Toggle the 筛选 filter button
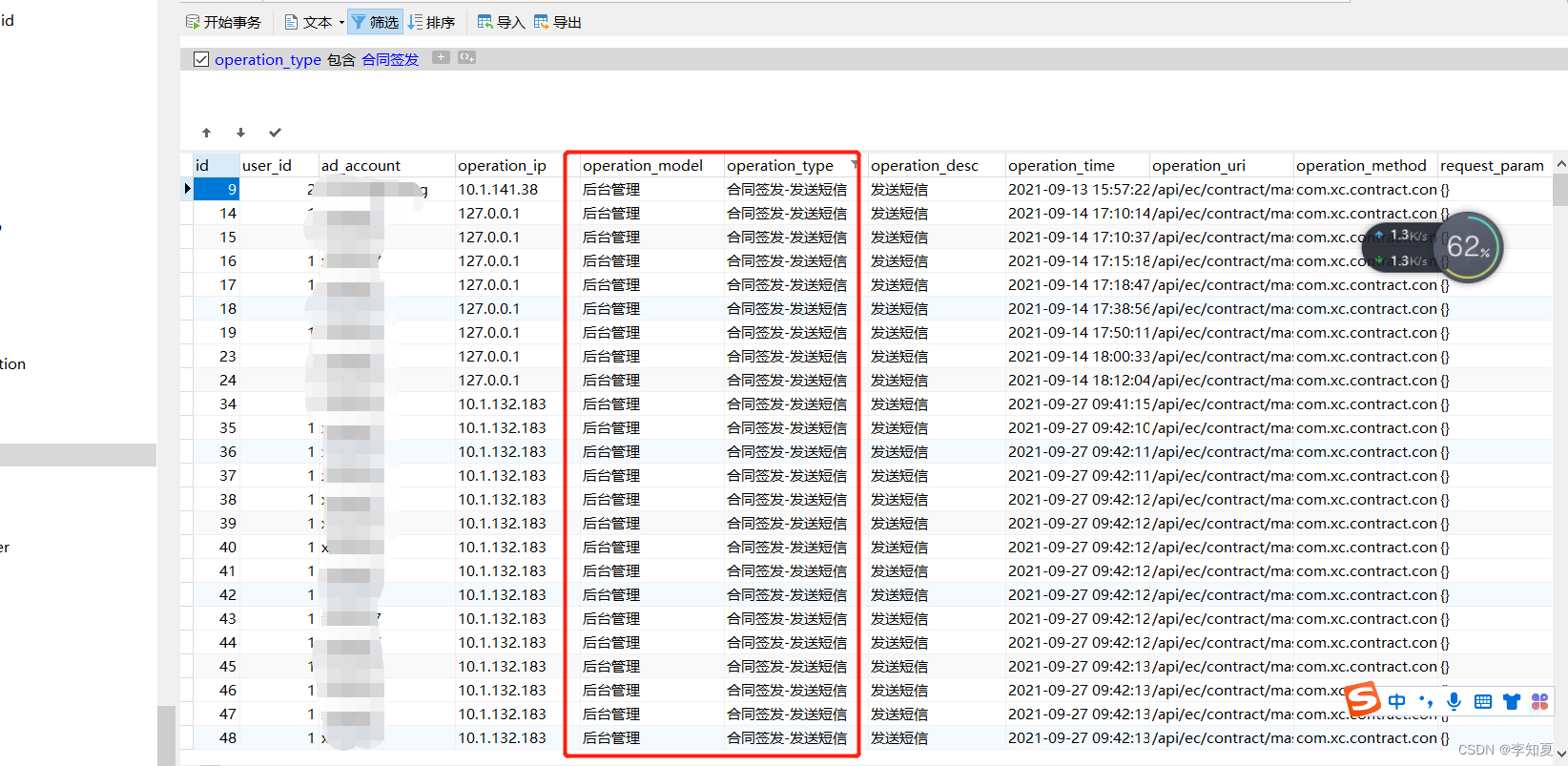This screenshot has height=766, width=1568. click(x=375, y=22)
